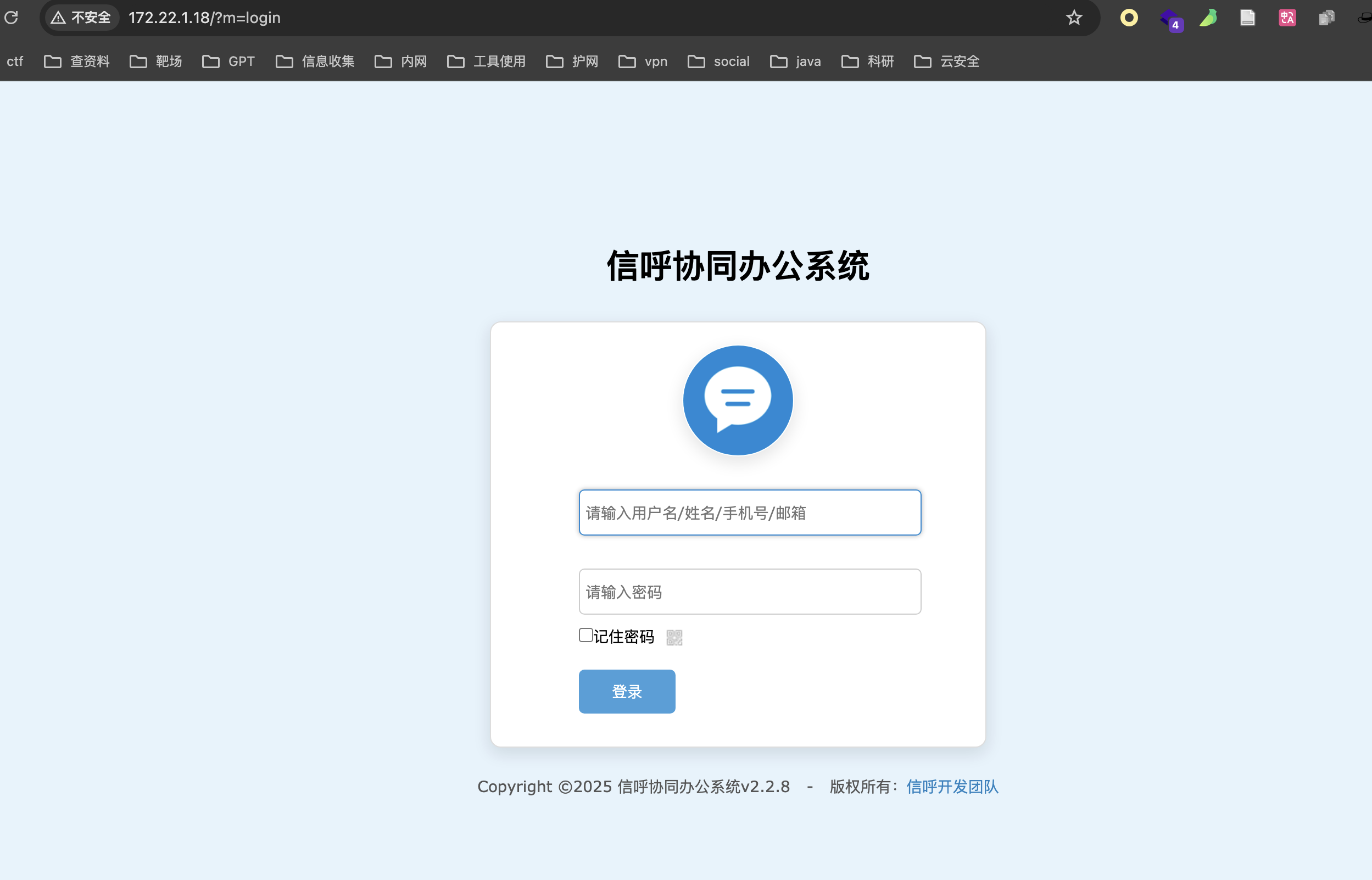Click the QR code login icon
This screenshot has height=880, width=1372.
coord(674,637)
